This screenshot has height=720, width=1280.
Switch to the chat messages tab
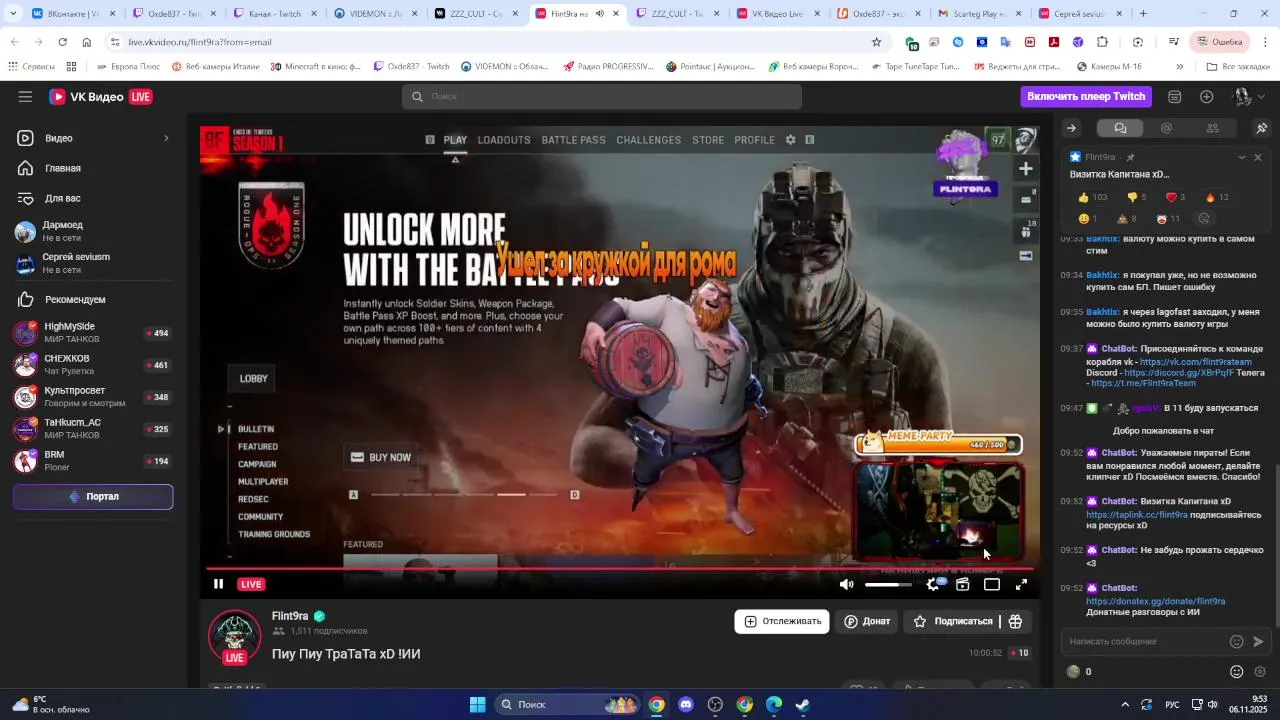click(1120, 128)
